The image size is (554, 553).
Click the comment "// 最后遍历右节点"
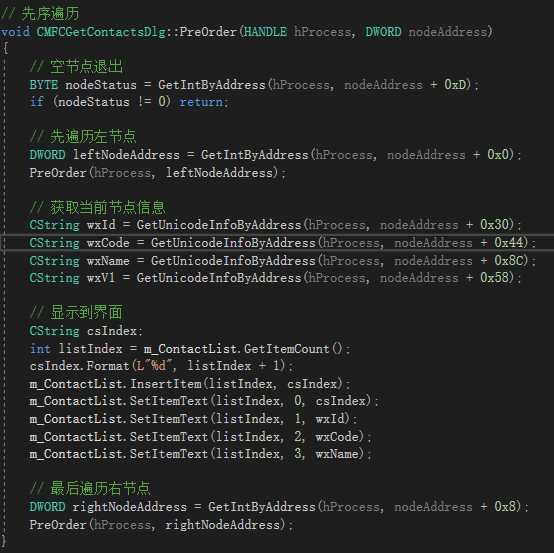90,489
